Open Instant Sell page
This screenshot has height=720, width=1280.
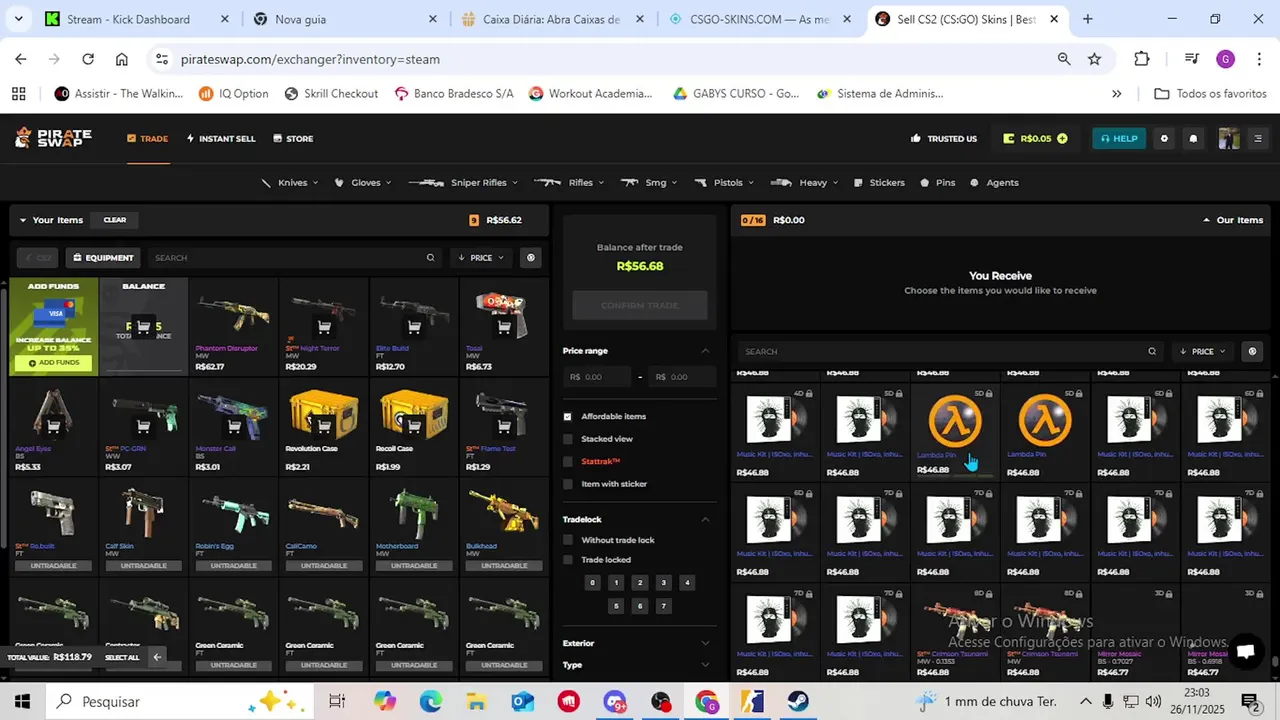point(221,139)
